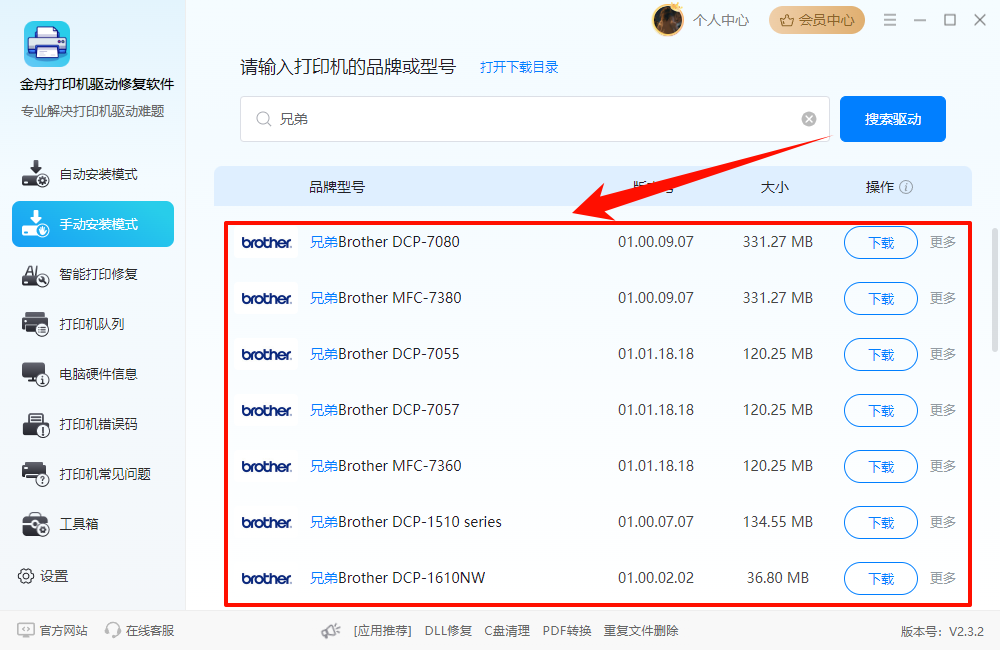This screenshot has height=650, width=1000.
Task: Open 电脑硬件信息 in the sidebar
Action: click(93, 374)
